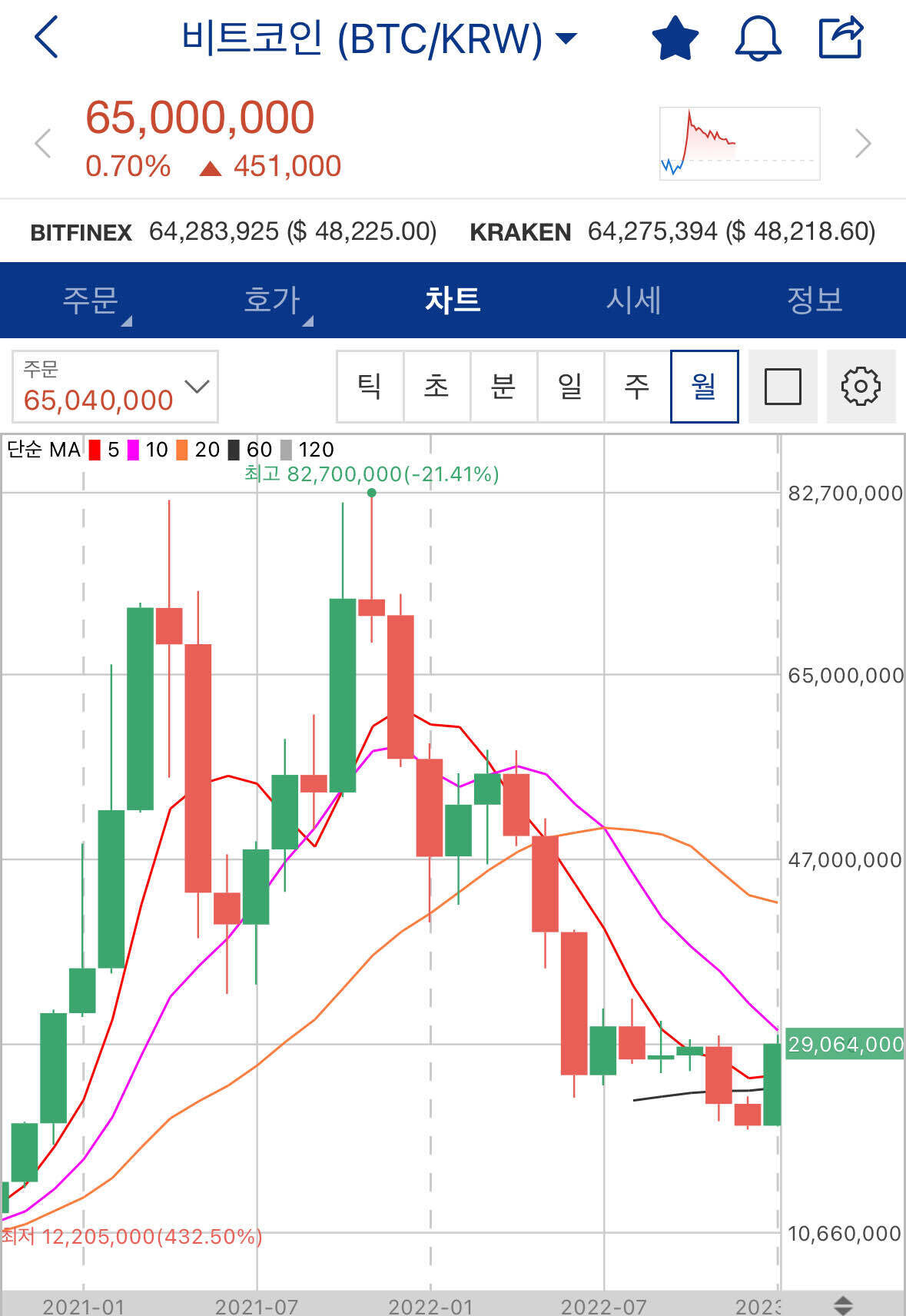Tap chart vertical scale adjust icon
This screenshot has height=1316, width=906.
843,1304
